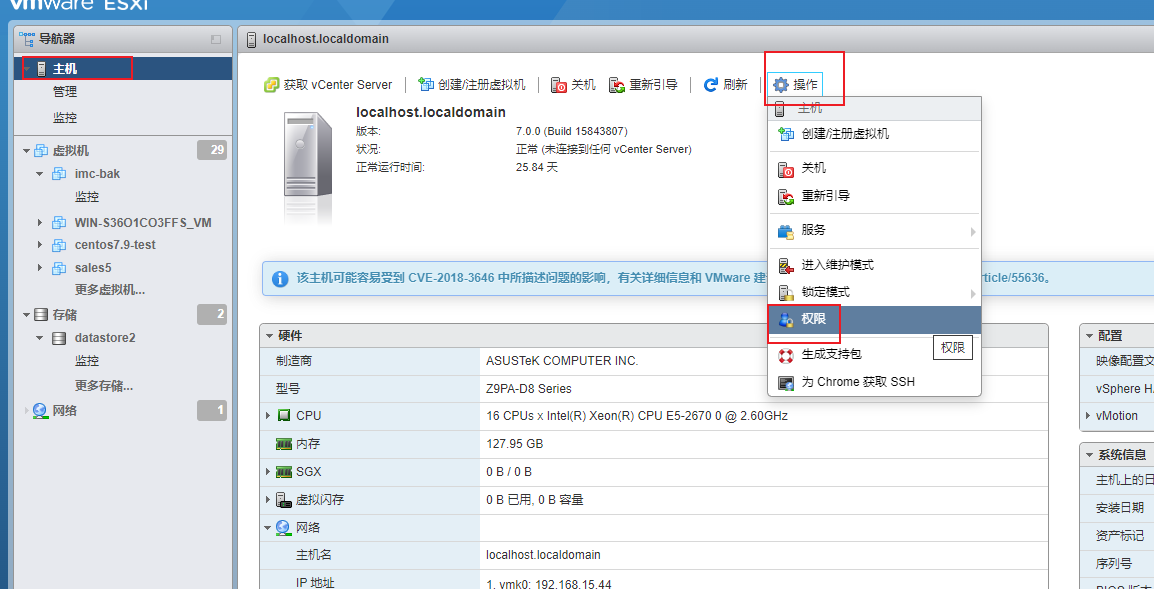Click the network count badge 1
Viewport: 1154px width, 589px height.
pos(212,411)
